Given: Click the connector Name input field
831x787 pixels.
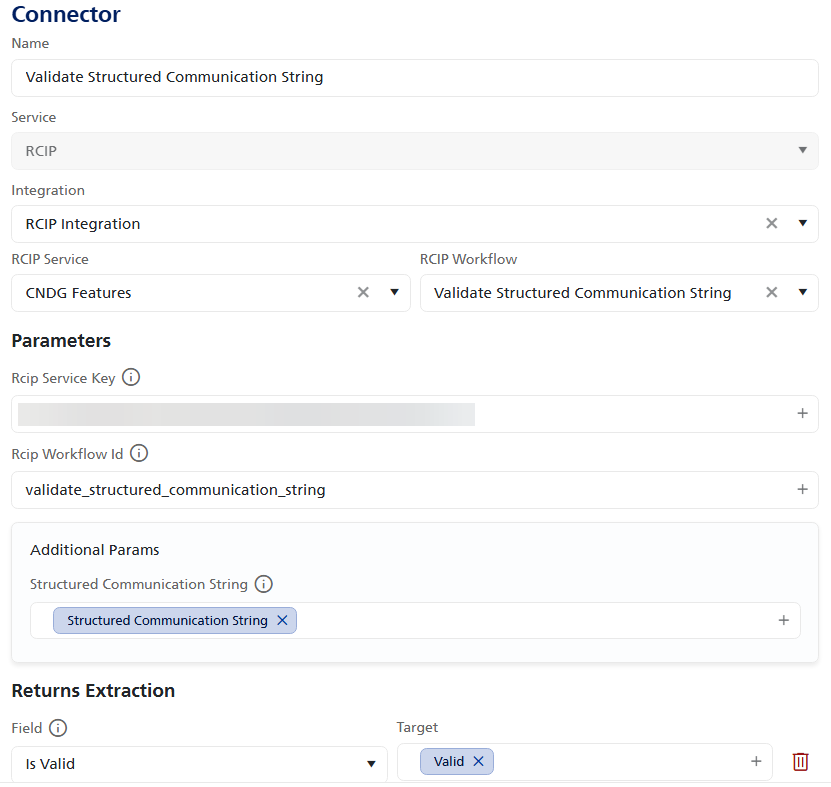Looking at the screenshot, I should 414,78.
